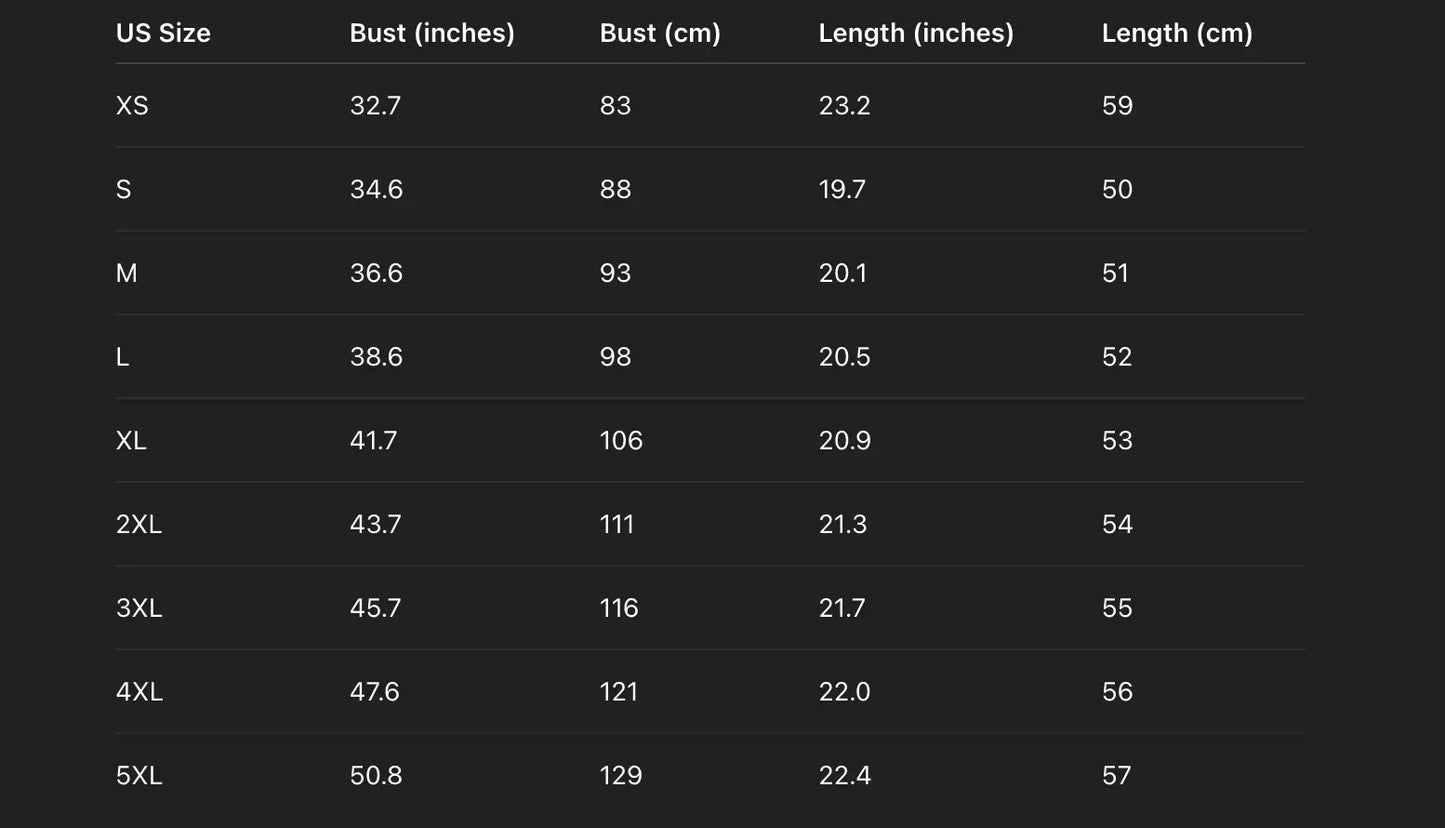This screenshot has height=828, width=1445.
Task: Select the 4XL size row label
Action: [x=139, y=692]
